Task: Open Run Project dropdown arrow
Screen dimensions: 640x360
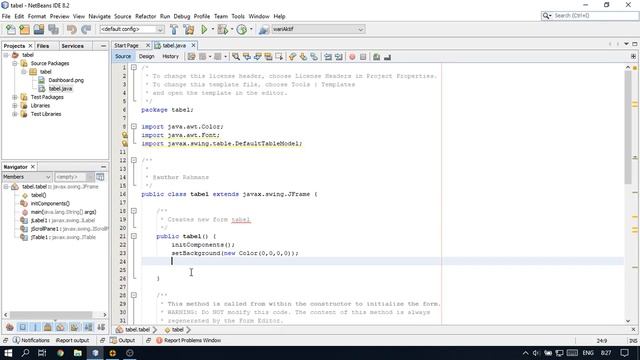Action: tap(212, 29)
